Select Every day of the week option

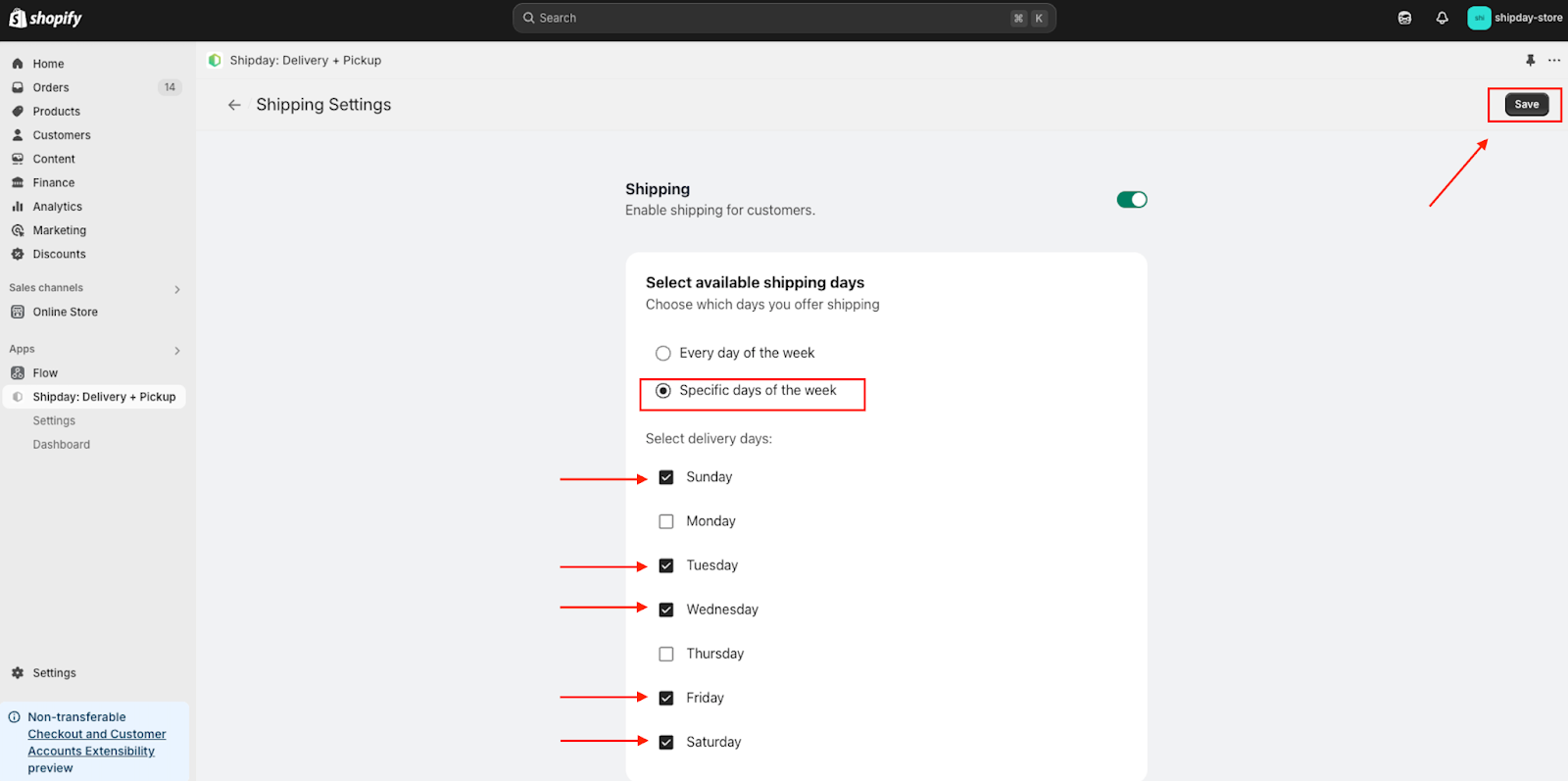coord(663,353)
